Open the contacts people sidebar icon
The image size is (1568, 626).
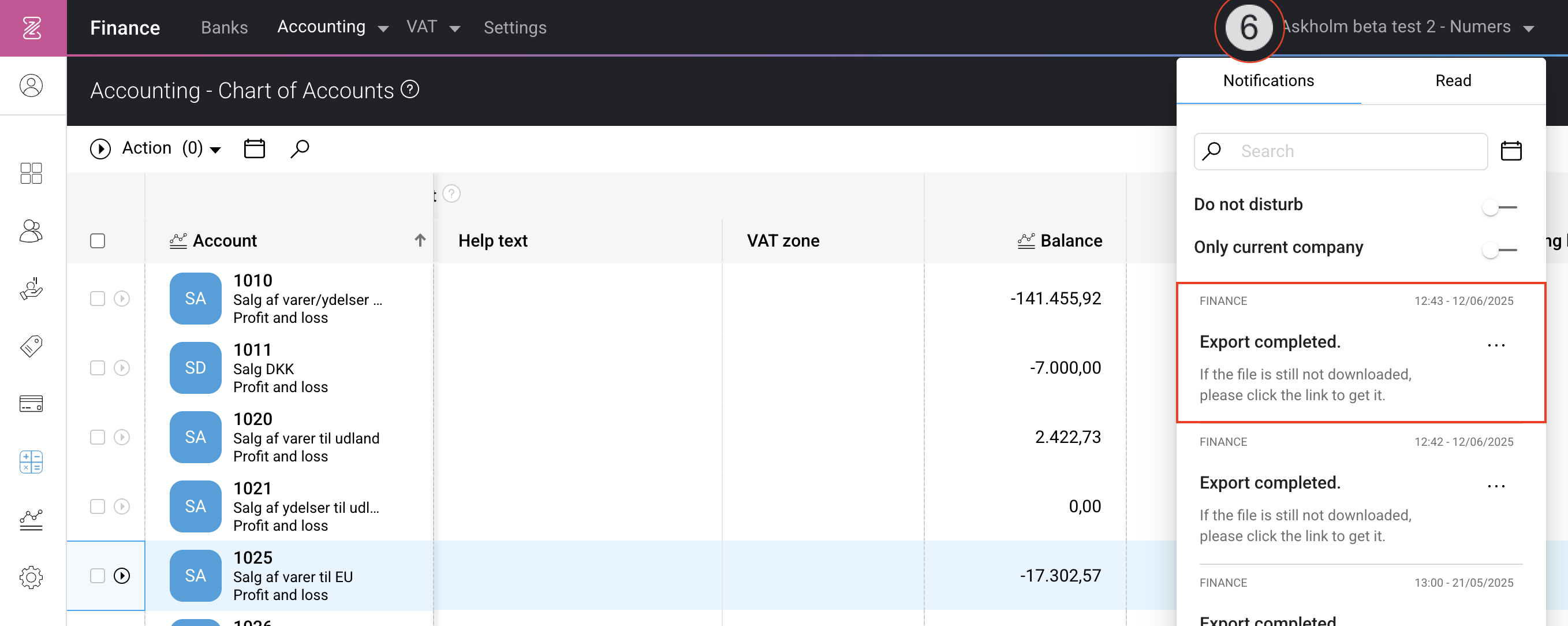click(x=31, y=231)
